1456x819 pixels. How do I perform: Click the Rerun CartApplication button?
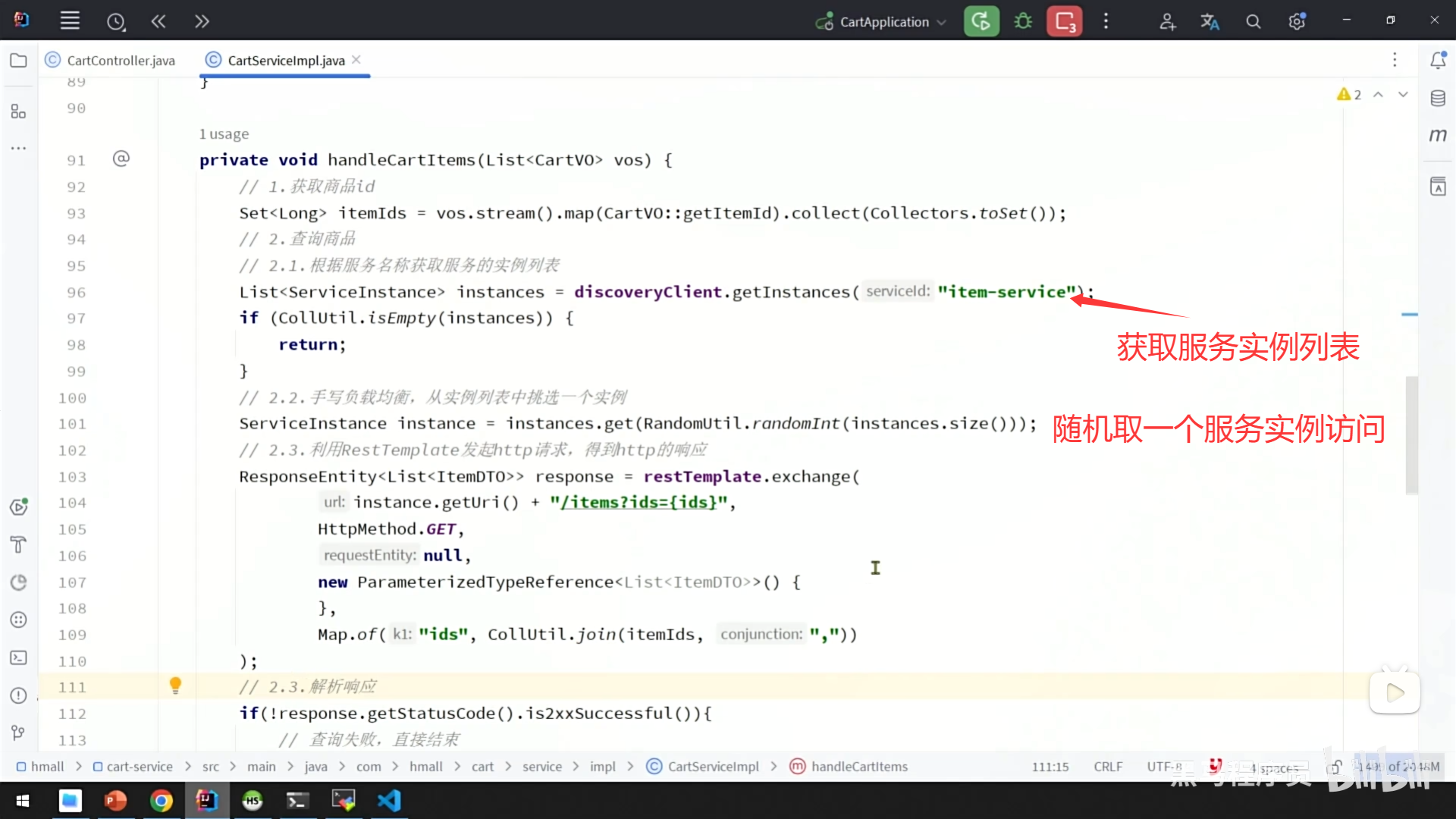click(981, 21)
